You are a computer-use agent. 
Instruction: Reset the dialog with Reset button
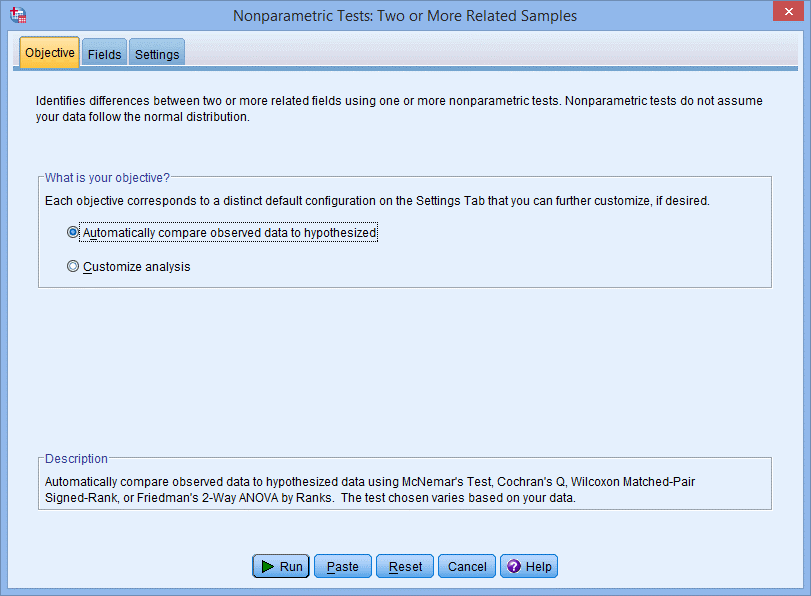(405, 566)
